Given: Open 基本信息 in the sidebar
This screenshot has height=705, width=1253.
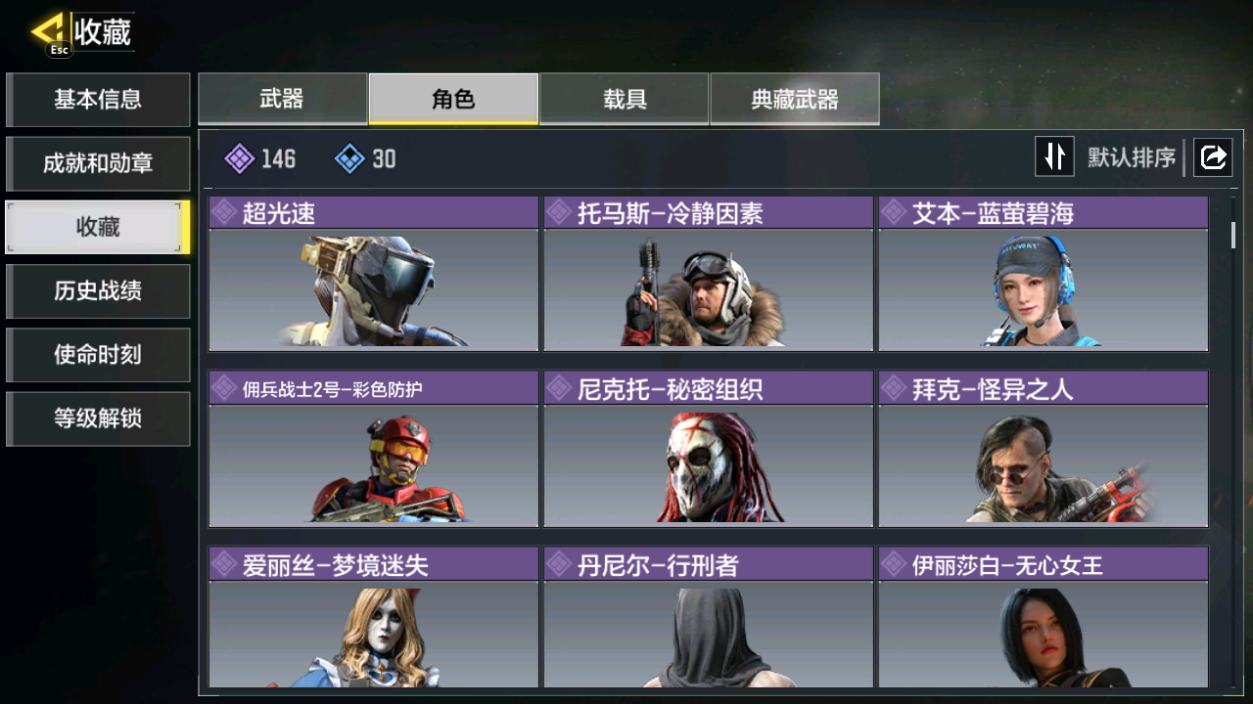Looking at the screenshot, I should tap(98, 99).
